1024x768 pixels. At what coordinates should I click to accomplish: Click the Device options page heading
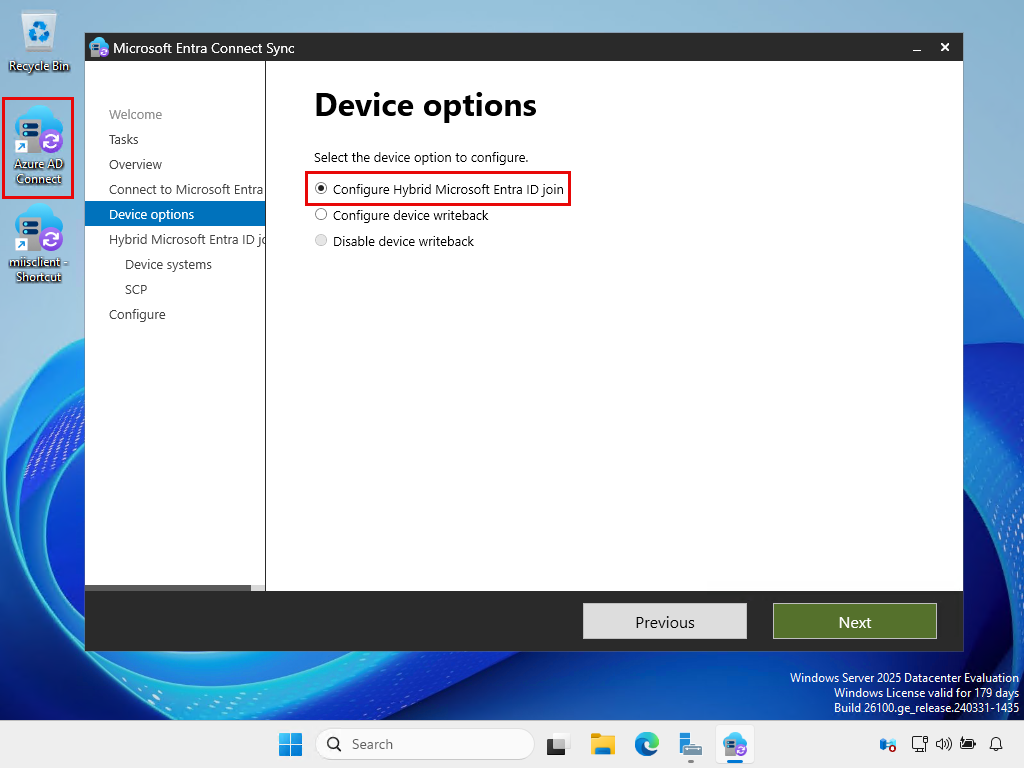425,106
